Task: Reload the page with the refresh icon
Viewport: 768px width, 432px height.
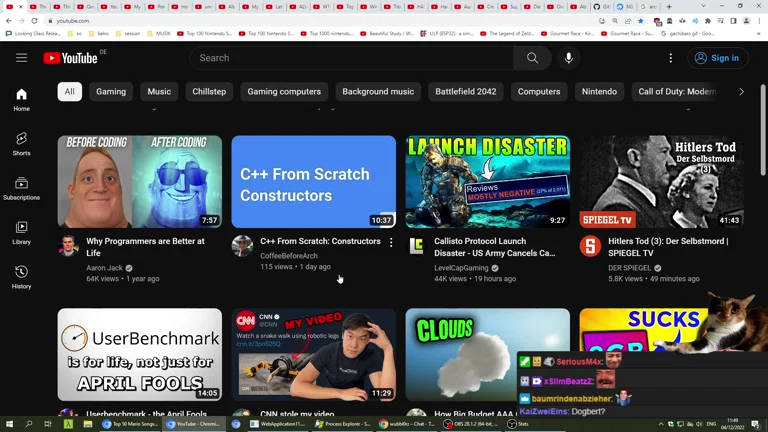Action: (x=34, y=21)
